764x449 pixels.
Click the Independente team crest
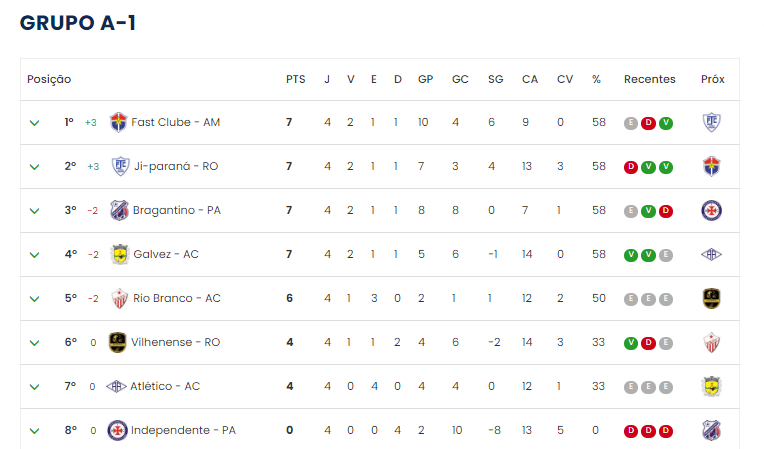tap(118, 430)
